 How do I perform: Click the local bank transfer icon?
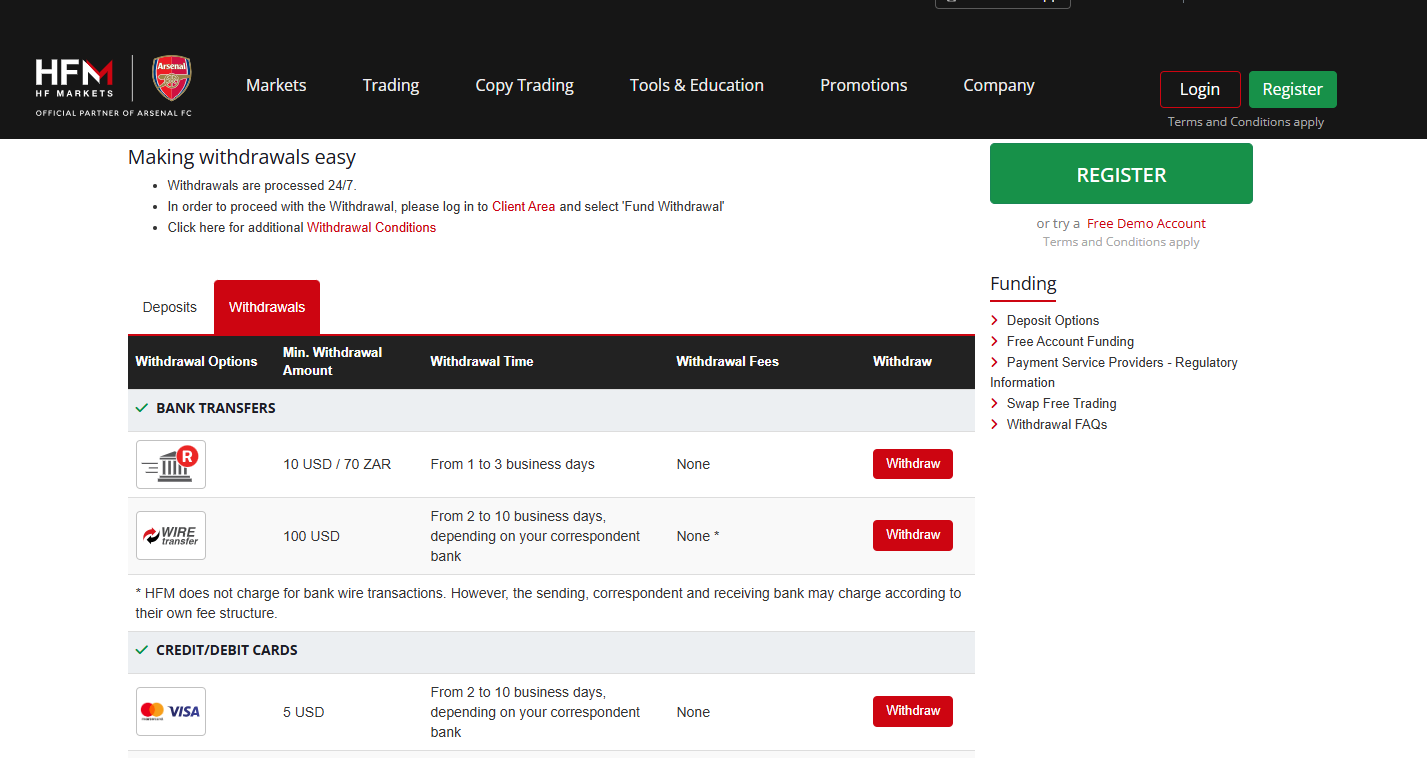[x=171, y=464]
